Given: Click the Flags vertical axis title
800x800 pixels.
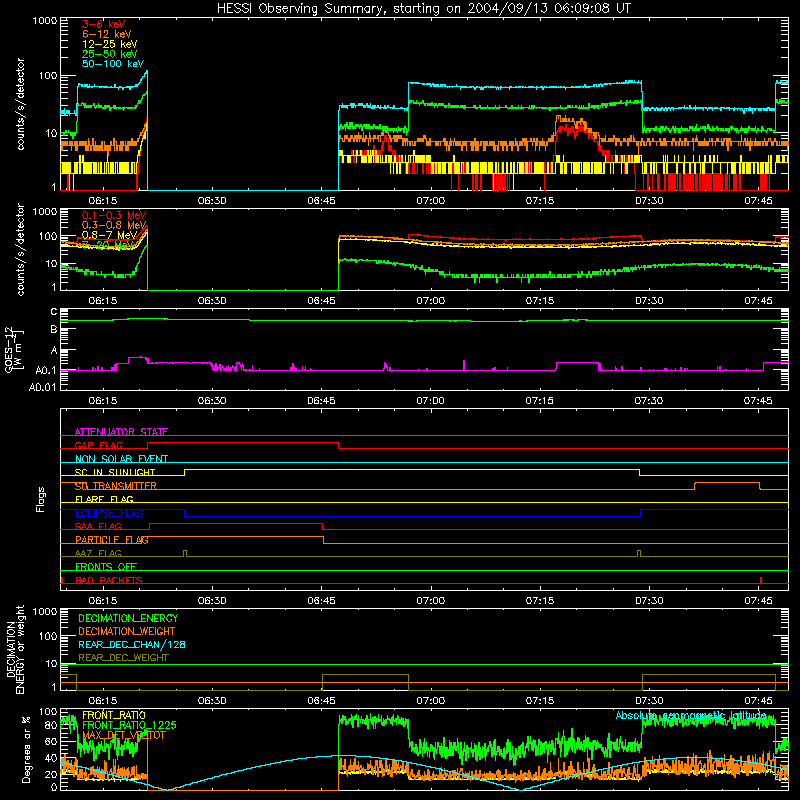Looking at the screenshot, I should point(41,499).
